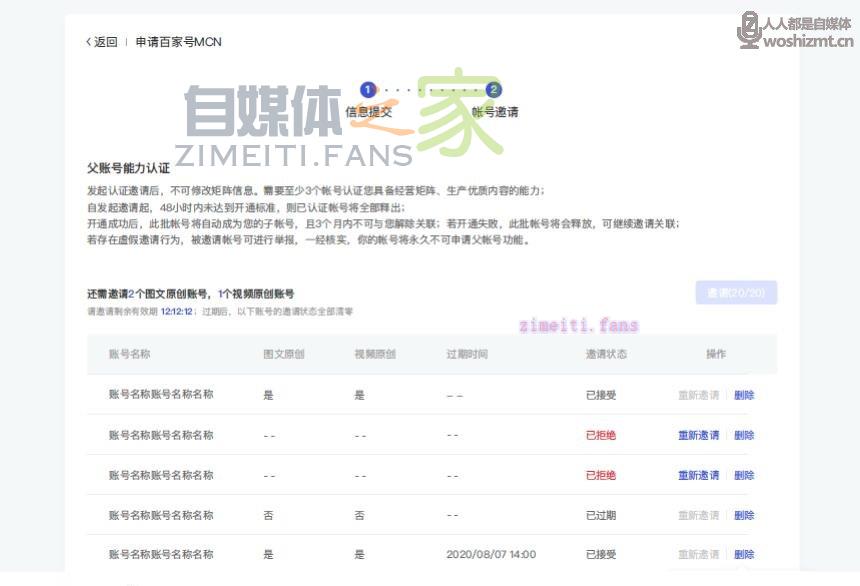Click the 视频原创 column header
860x586 pixels.
[375, 354]
